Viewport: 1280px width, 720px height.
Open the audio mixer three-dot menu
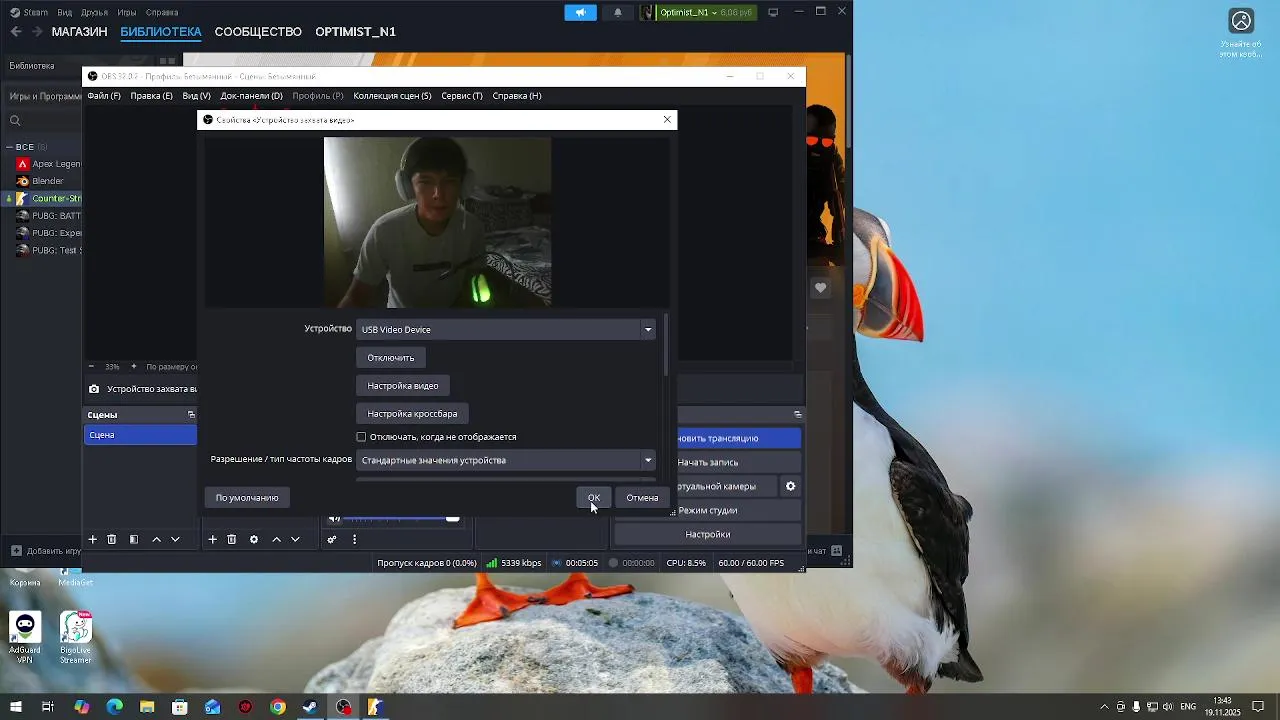coord(354,539)
